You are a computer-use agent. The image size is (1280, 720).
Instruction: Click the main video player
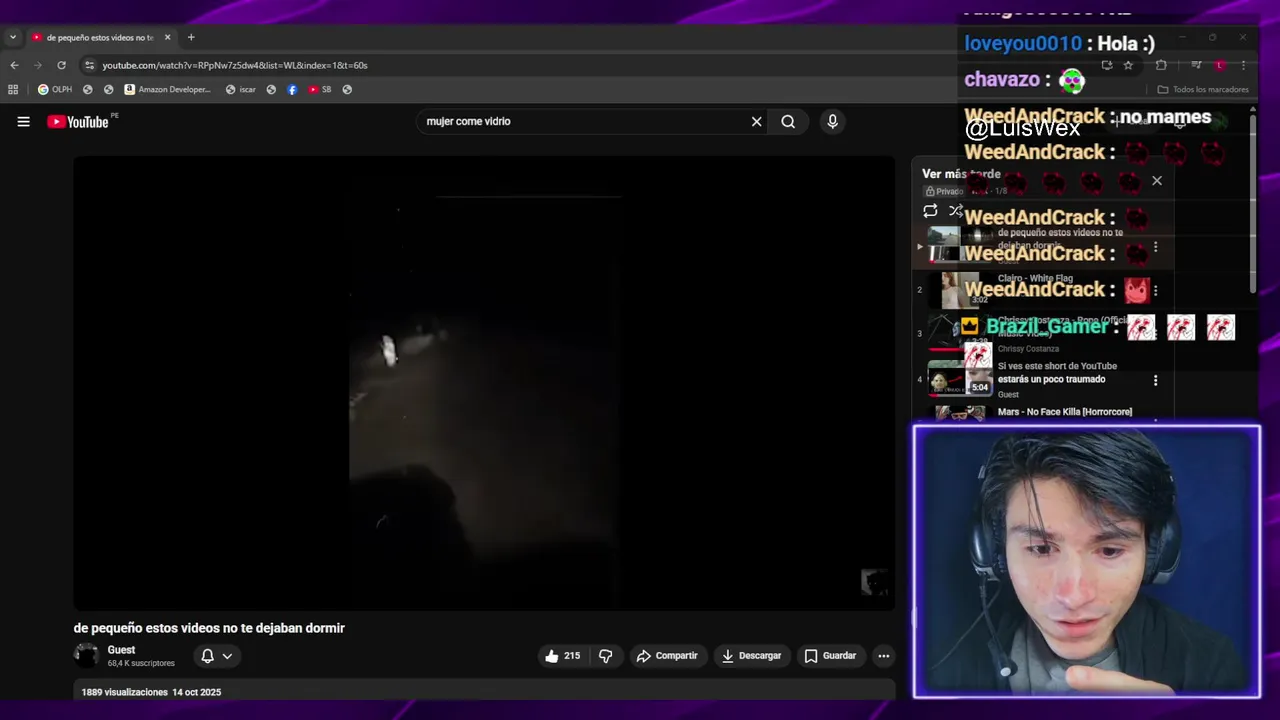(484, 383)
